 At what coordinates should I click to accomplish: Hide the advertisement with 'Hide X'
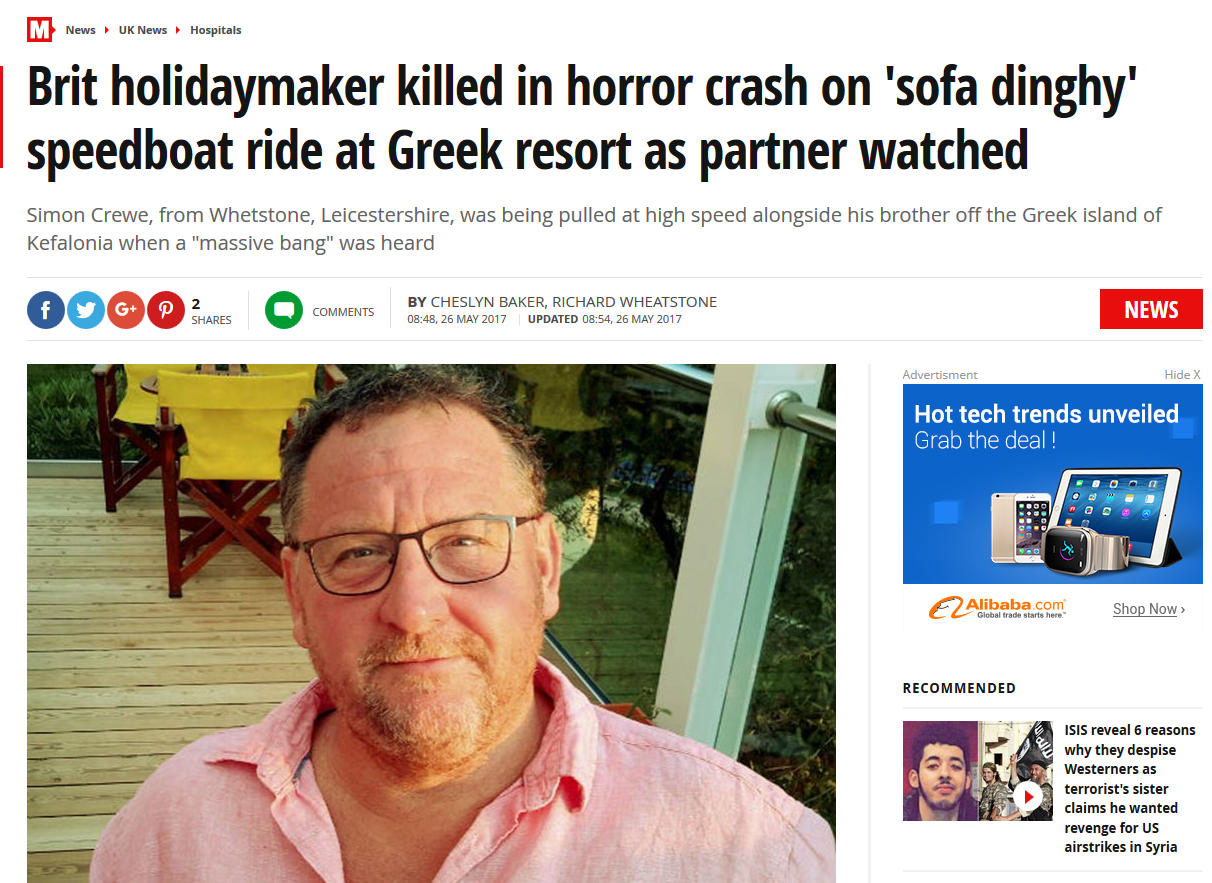click(x=1183, y=375)
